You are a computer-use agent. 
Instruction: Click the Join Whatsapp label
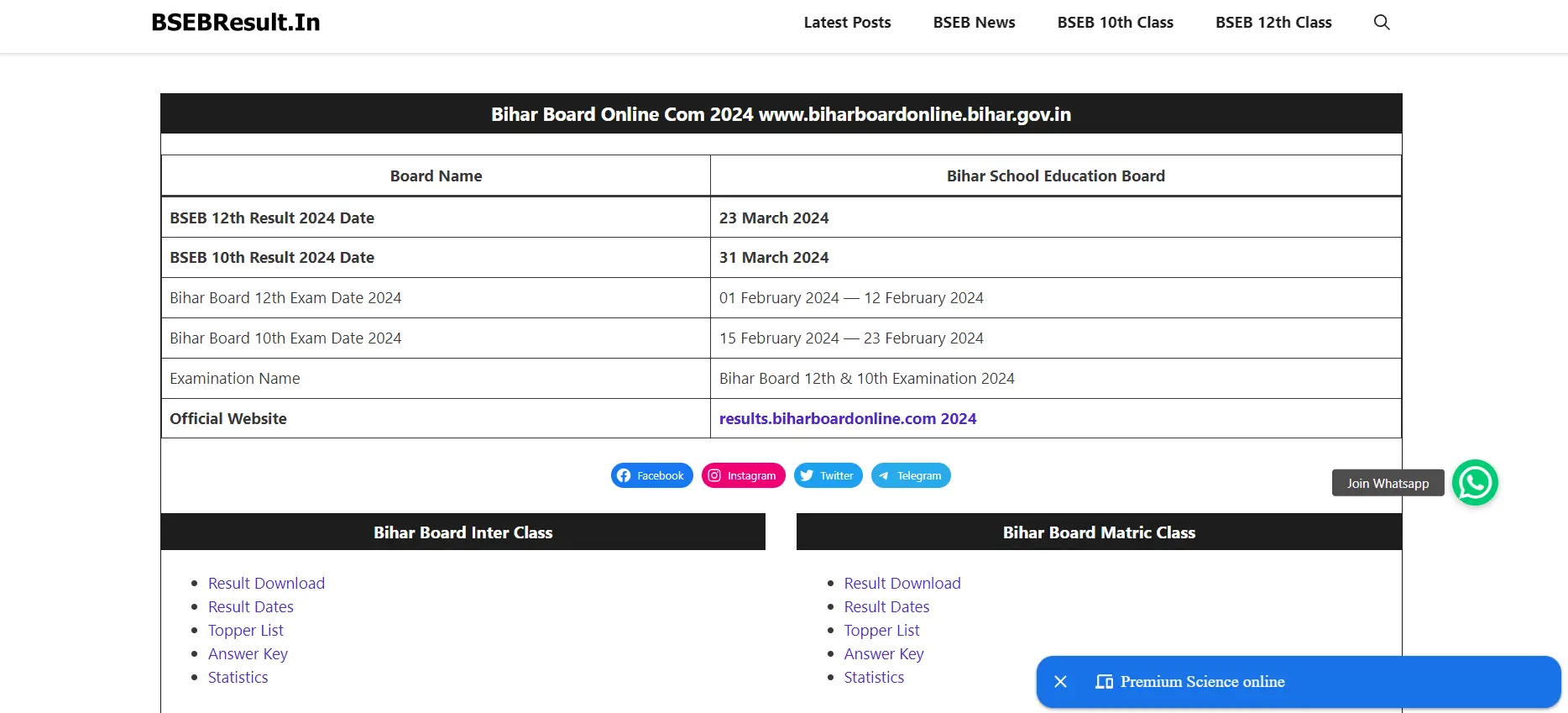point(1388,483)
